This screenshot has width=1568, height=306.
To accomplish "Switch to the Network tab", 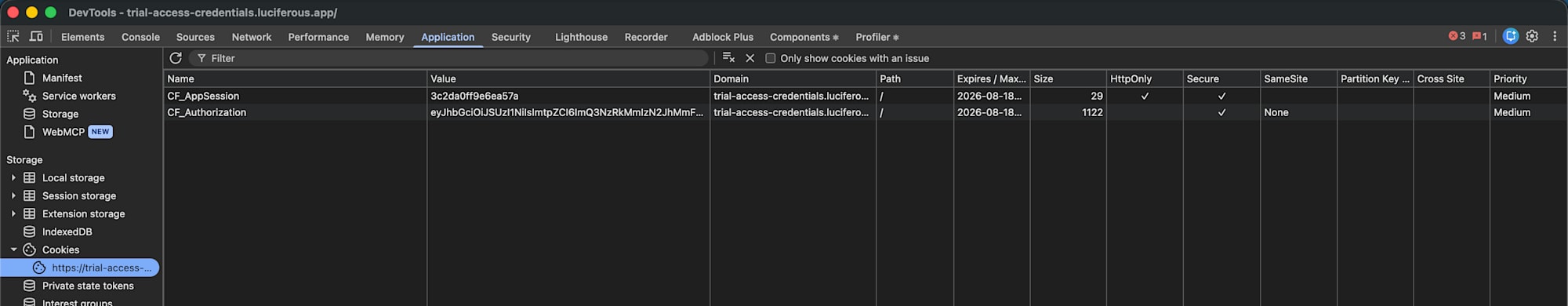I will point(251,37).
